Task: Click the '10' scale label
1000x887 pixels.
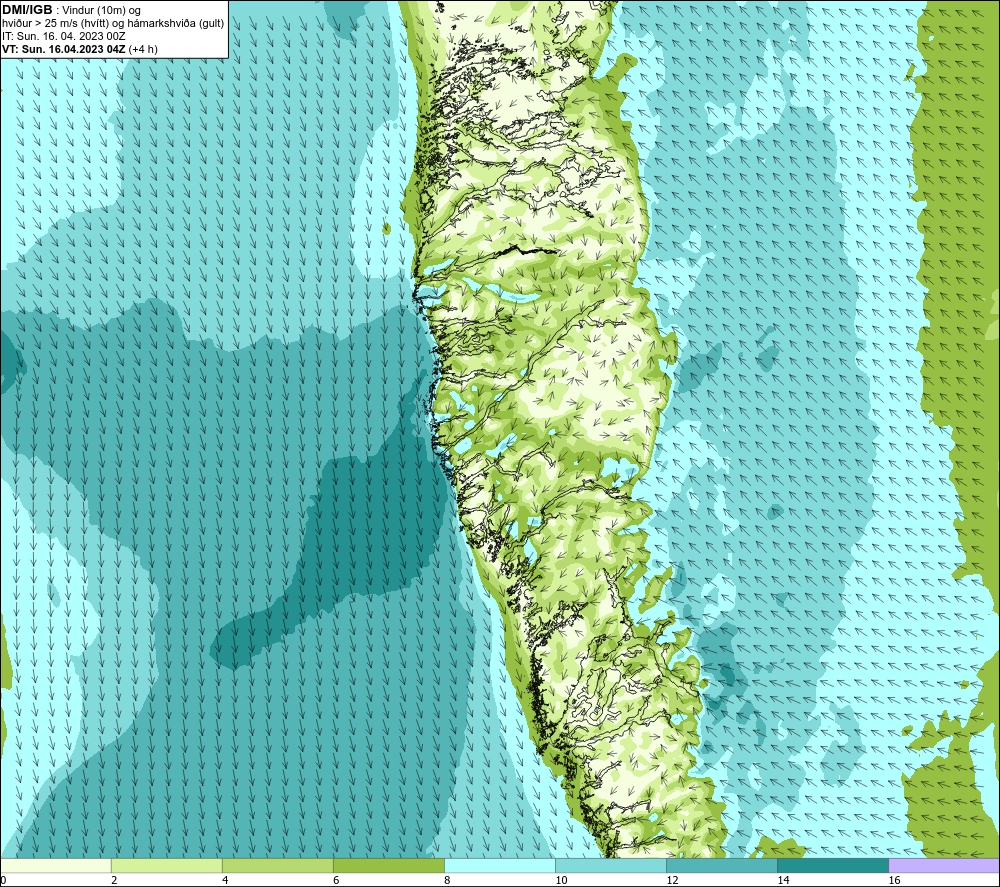Action: click(561, 880)
